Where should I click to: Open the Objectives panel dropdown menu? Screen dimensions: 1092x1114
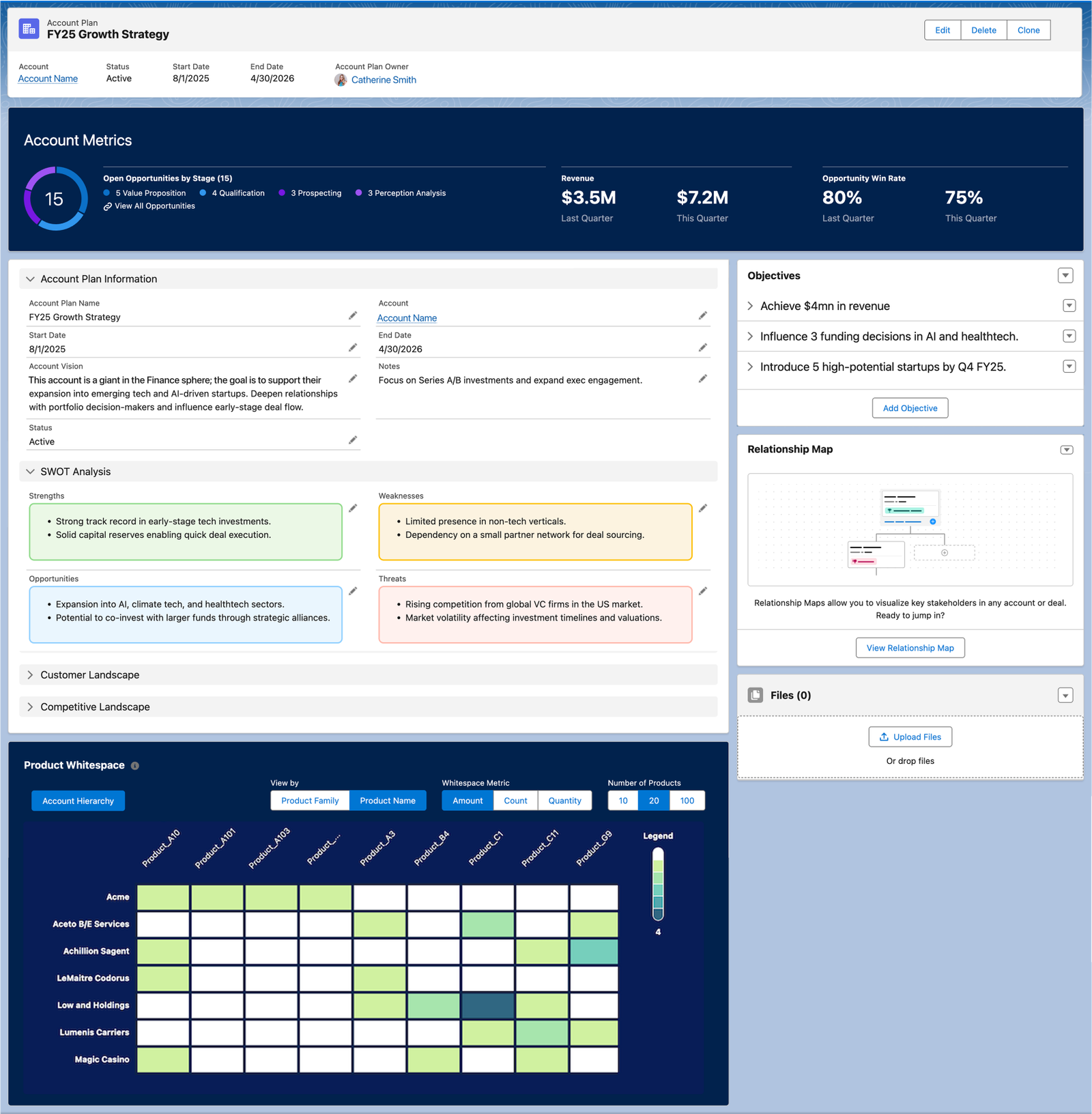pos(1065,276)
